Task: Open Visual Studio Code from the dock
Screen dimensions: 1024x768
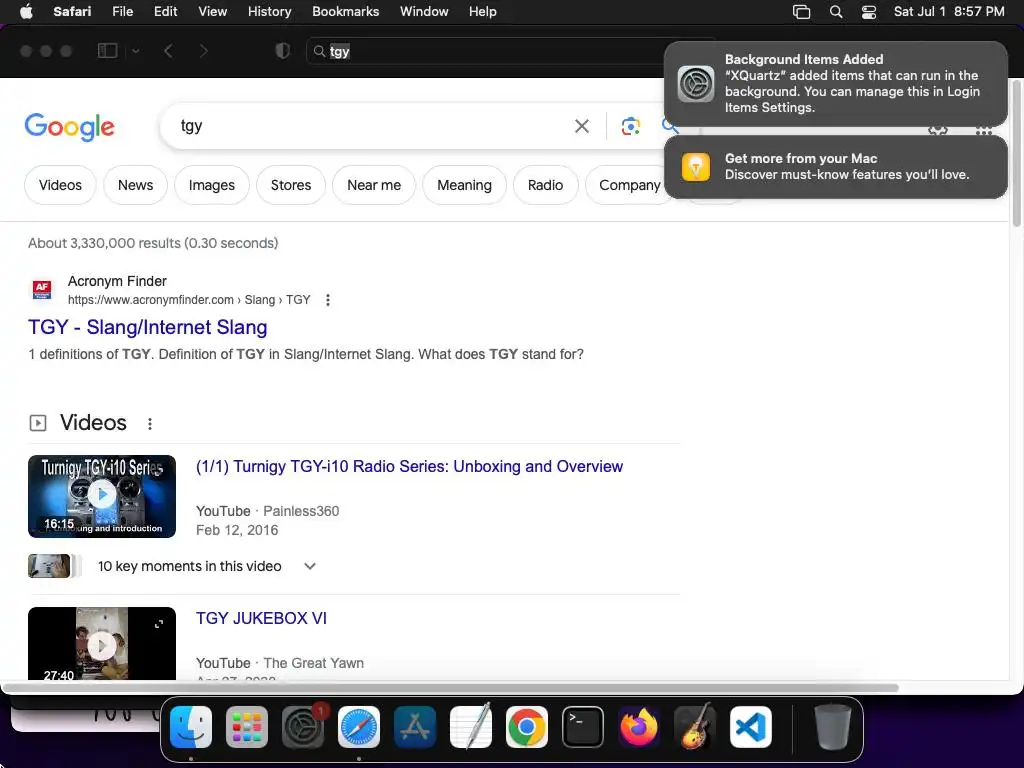Action: tap(751, 727)
